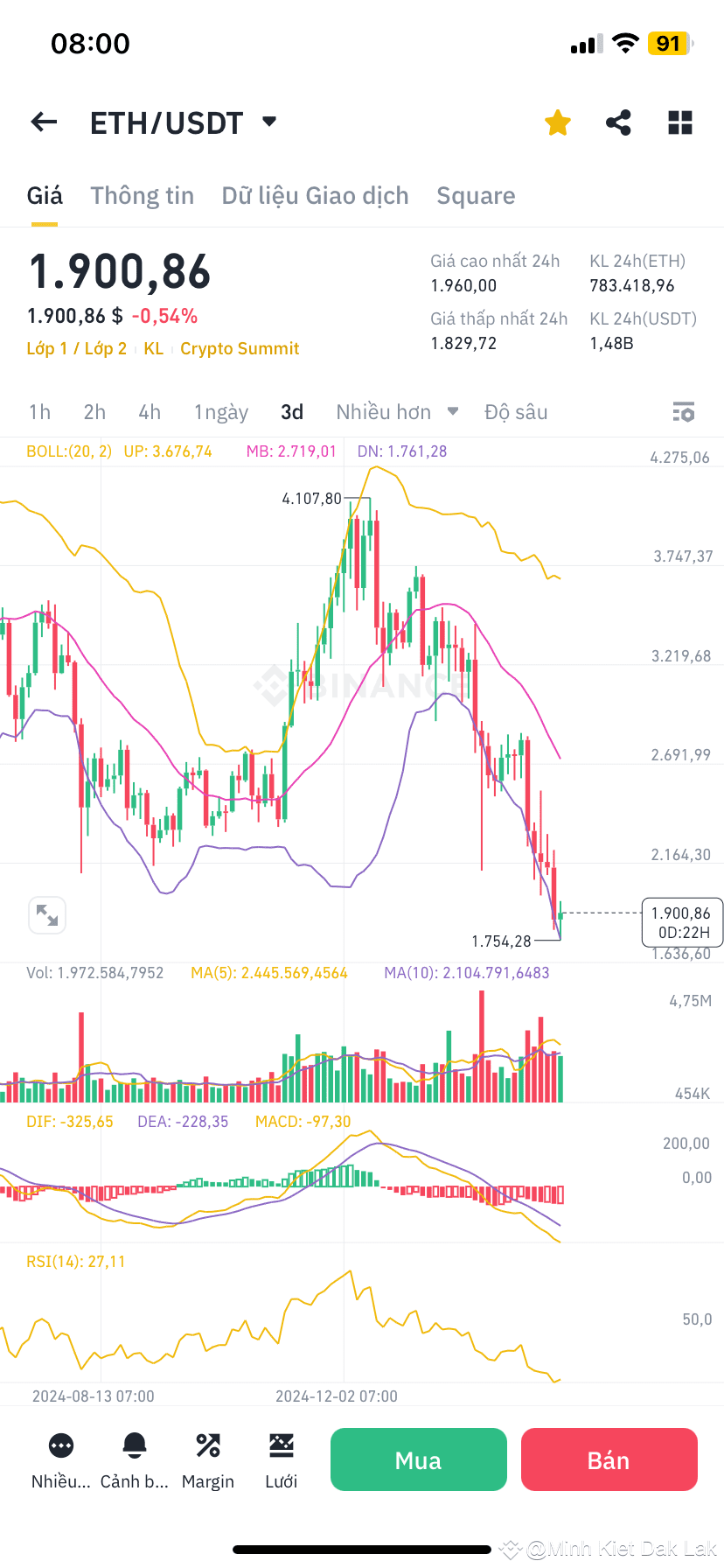Image resolution: width=724 pixels, height=1568 pixels.
Task: Open the layout grid icon top right
Action: point(679,122)
